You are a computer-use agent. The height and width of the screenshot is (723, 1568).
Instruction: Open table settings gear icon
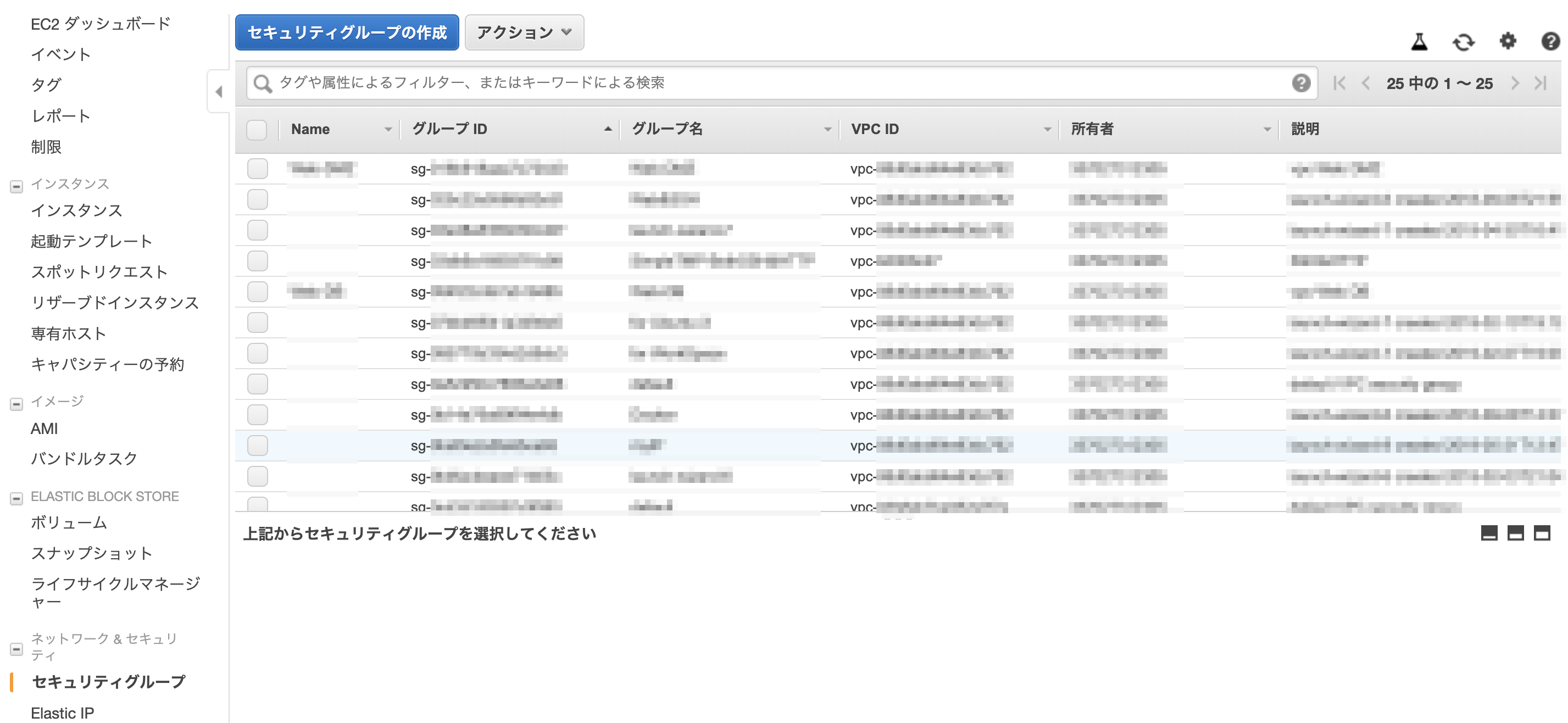pos(1507,41)
